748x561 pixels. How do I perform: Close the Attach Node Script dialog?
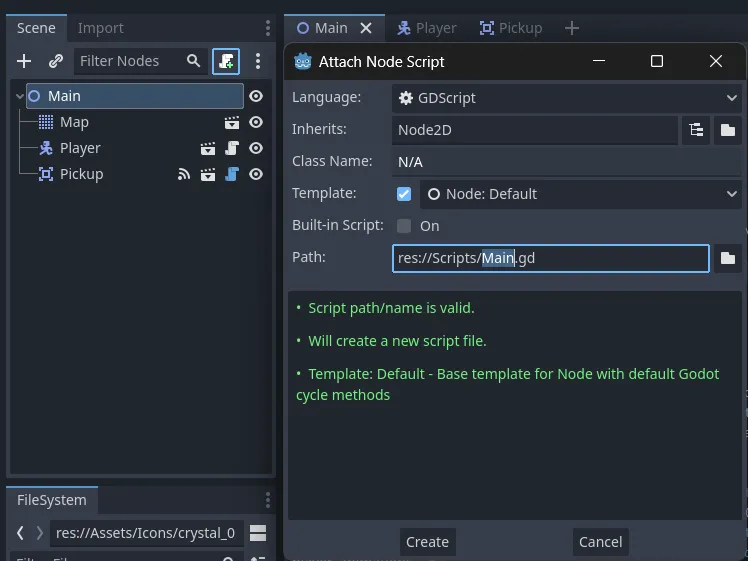(x=716, y=61)
